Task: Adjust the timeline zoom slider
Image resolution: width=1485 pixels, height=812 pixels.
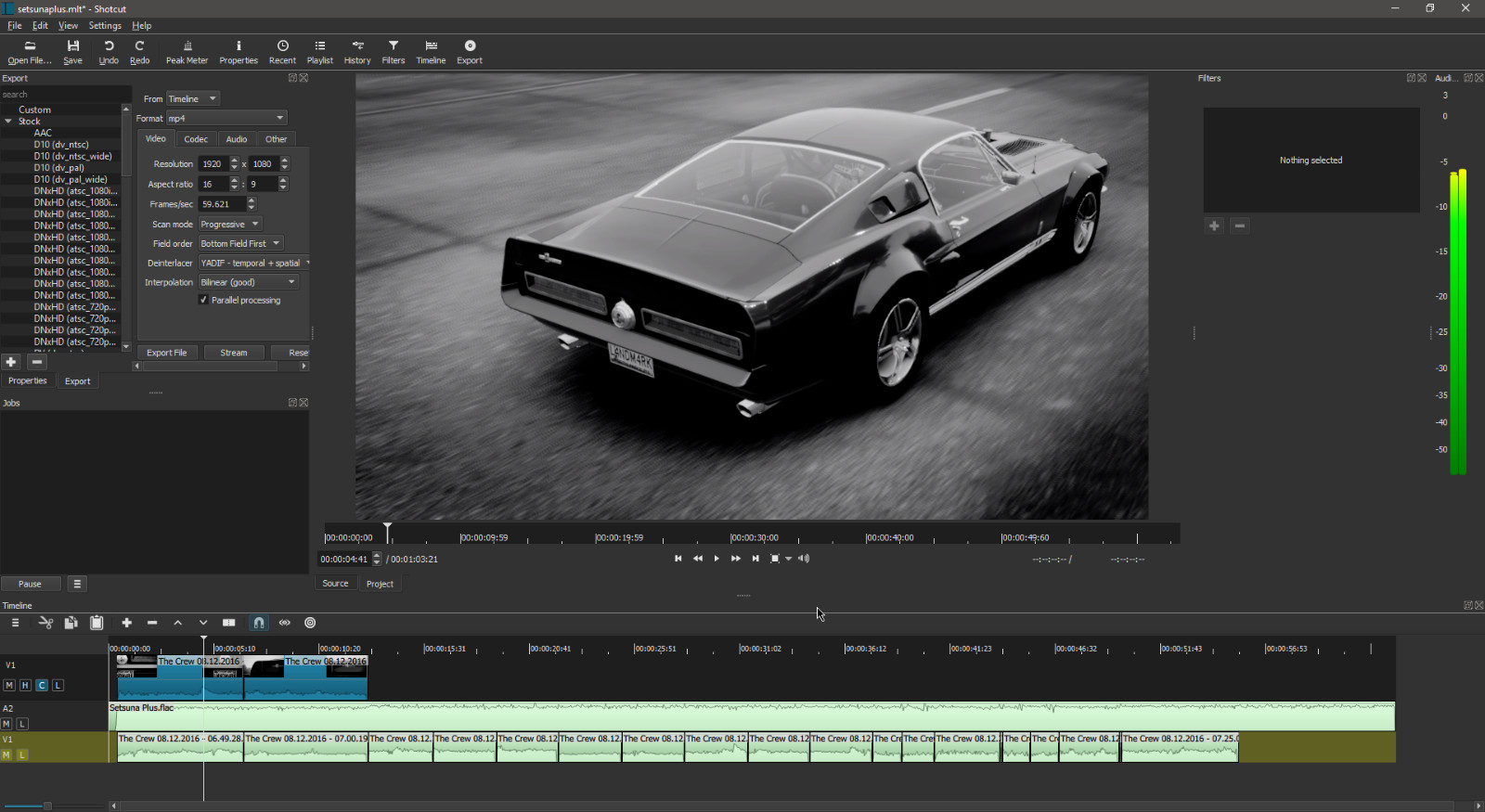Action: 46,806
